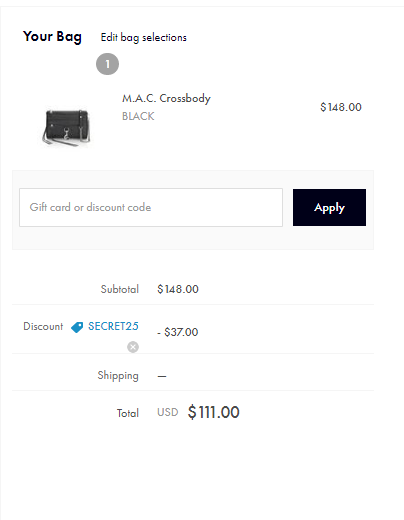Click the BLACK color label
The width and height of the screenshot is (404, 520).
pos(138,116)
